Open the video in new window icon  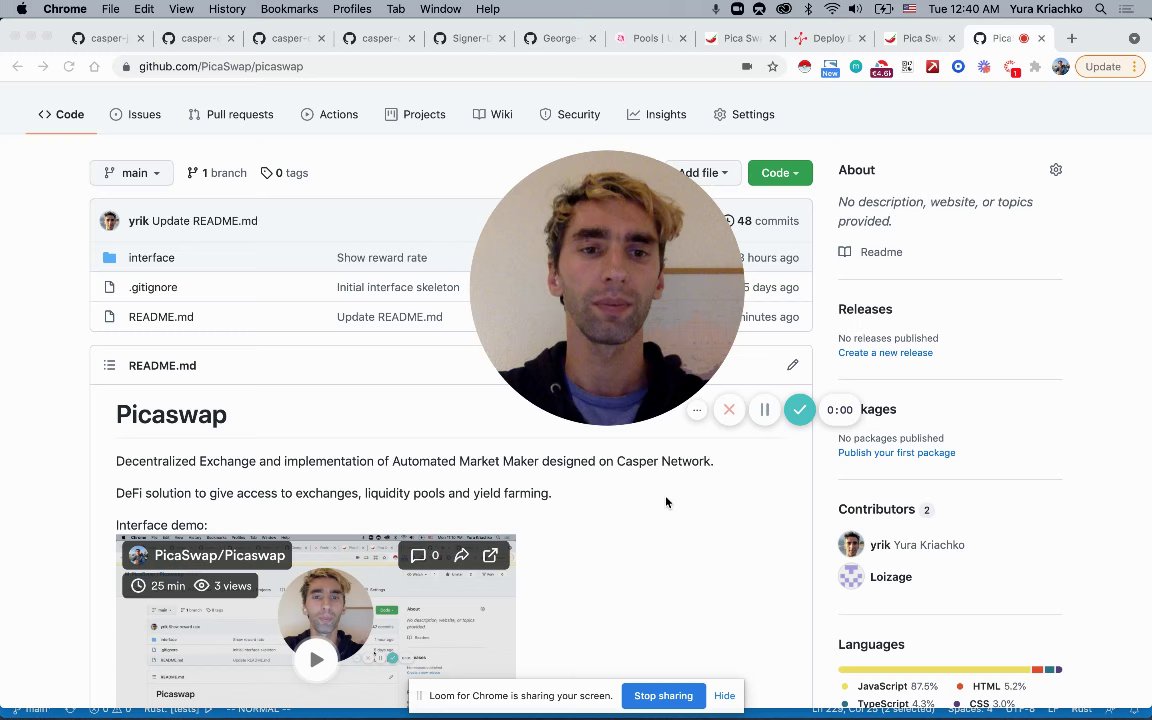pyautogui.click(x=490, y=555)
